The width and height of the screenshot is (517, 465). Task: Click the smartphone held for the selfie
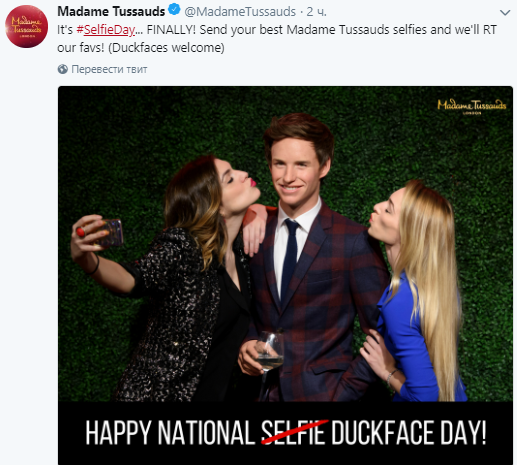(112, 233)
